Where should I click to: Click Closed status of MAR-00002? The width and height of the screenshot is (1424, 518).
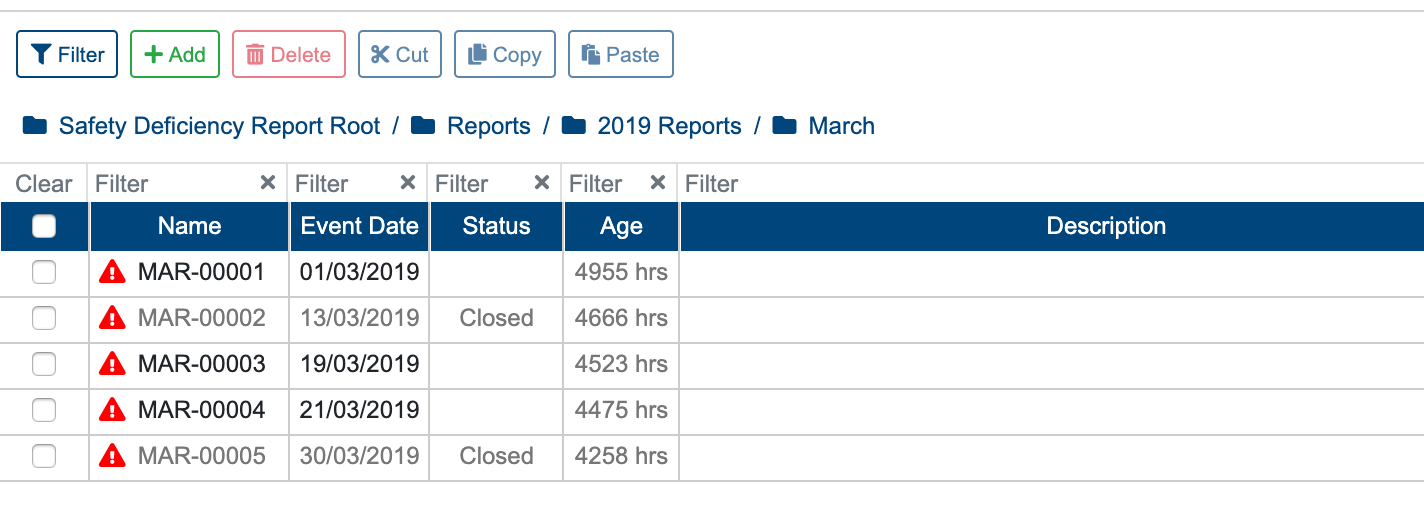496,318
